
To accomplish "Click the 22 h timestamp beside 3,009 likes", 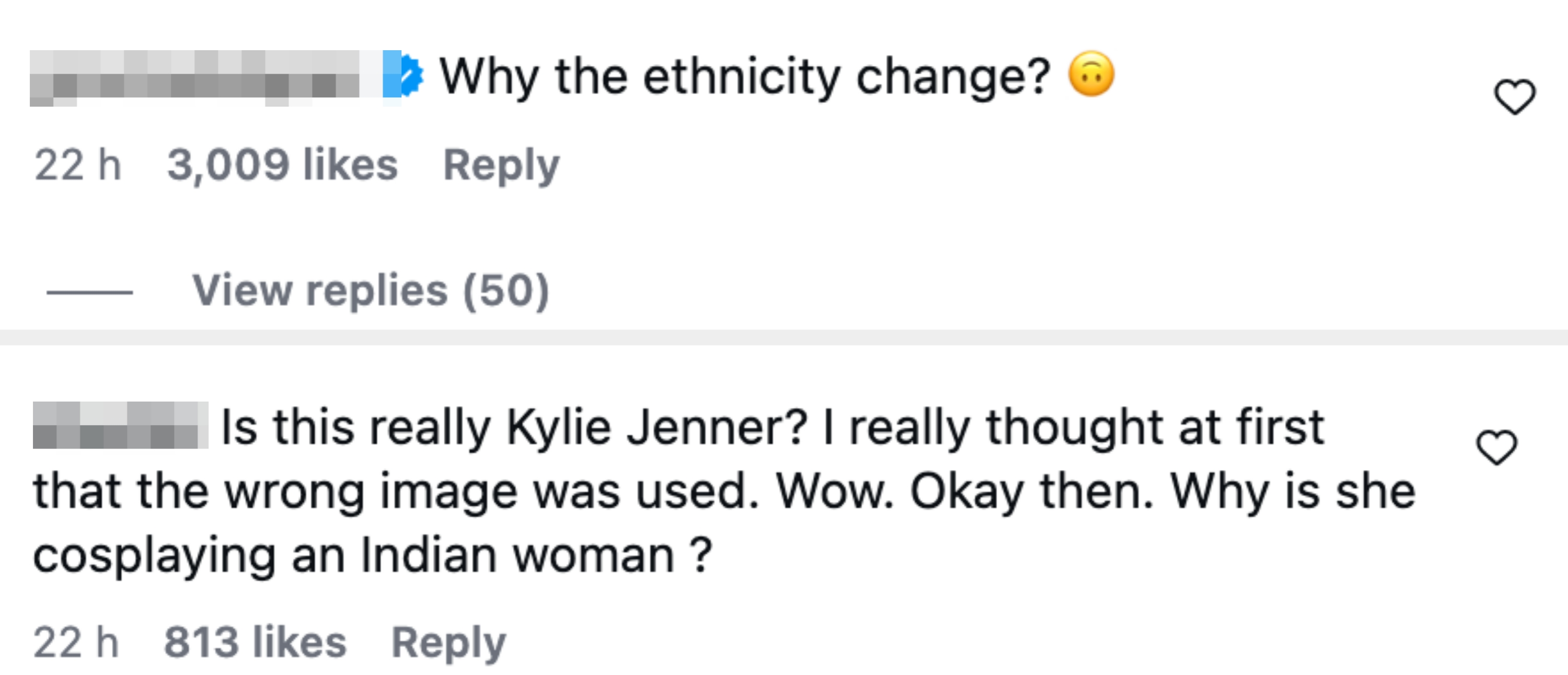I will point(78,165).
